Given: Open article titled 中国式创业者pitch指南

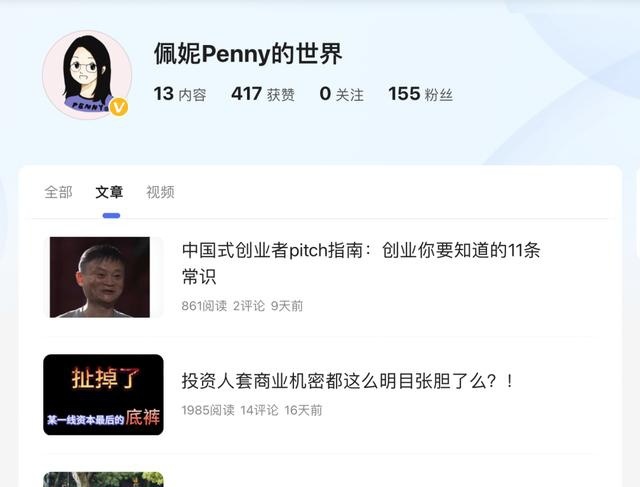Looking at the screenshot, I should point(361,263).
